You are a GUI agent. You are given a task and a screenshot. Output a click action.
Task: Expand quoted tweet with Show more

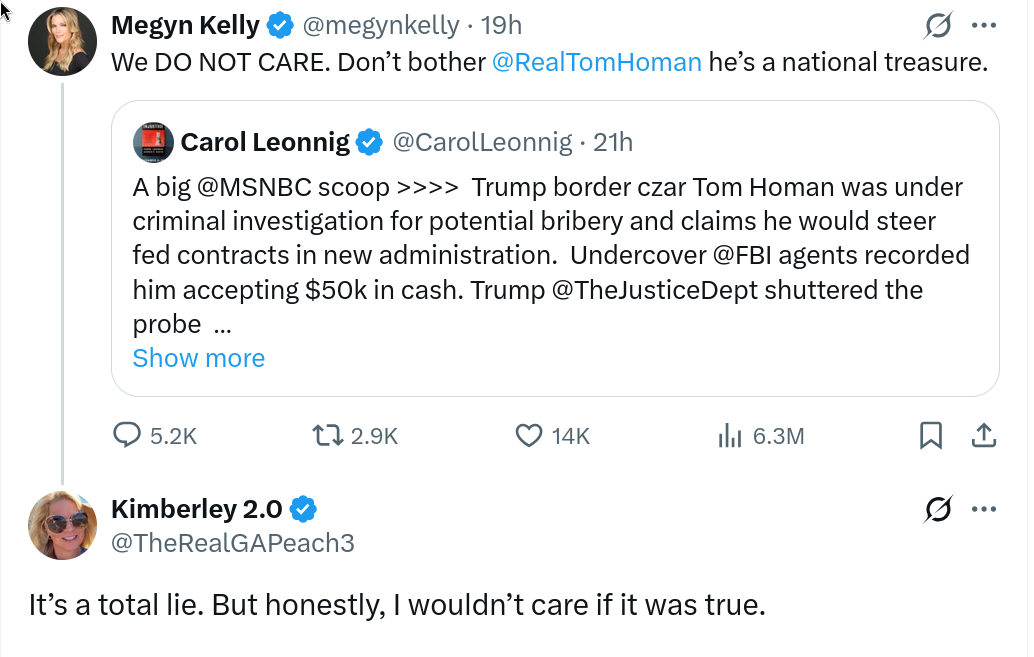pos(199,358)
